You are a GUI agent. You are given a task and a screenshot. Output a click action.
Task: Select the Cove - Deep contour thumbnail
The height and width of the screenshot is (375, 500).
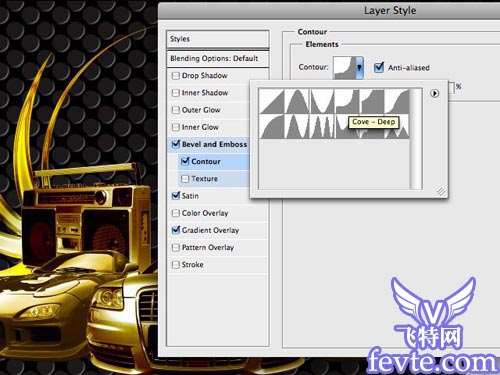[347, 101]
